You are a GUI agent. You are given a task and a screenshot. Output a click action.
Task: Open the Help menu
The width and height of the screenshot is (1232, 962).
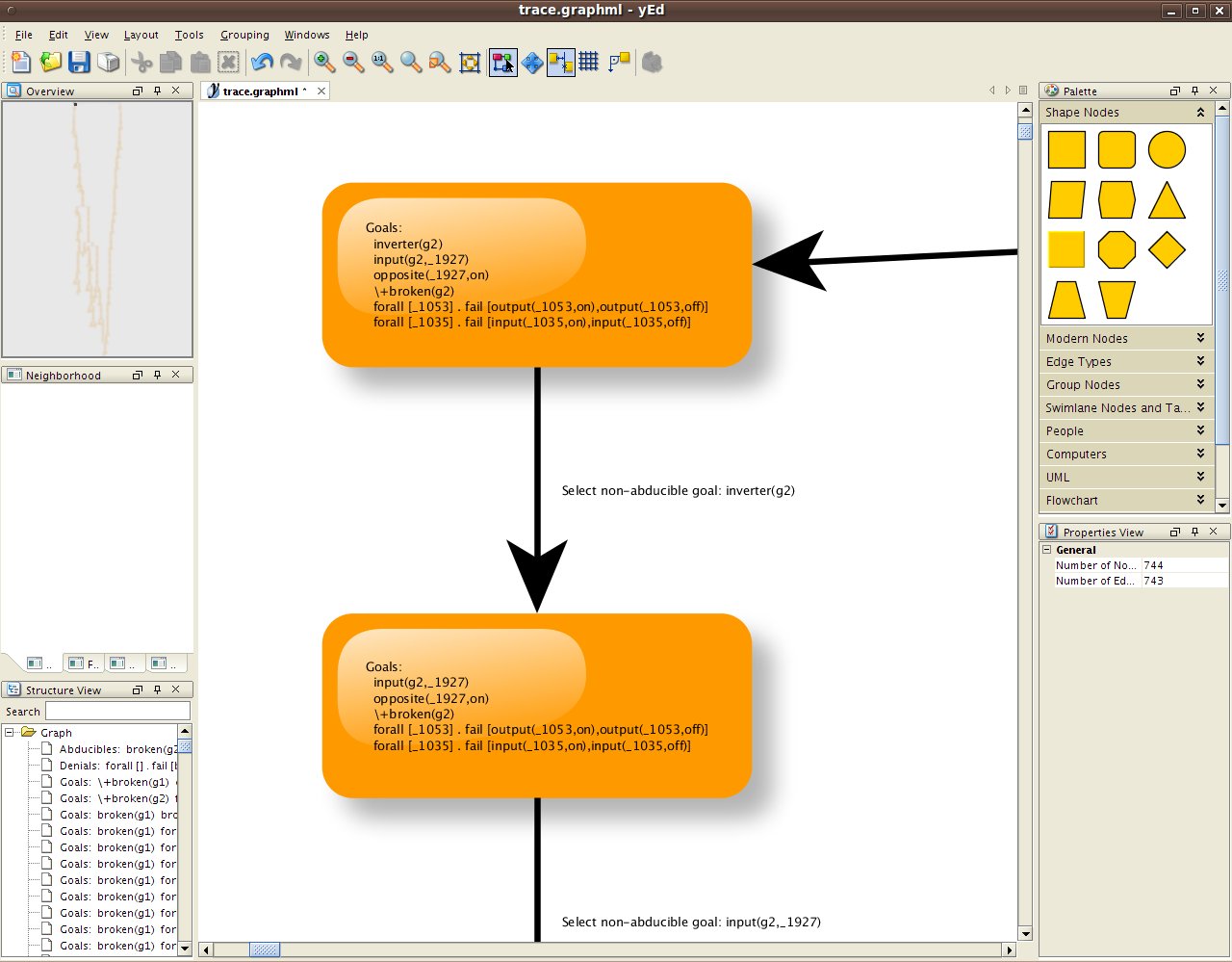coord(357,35)
